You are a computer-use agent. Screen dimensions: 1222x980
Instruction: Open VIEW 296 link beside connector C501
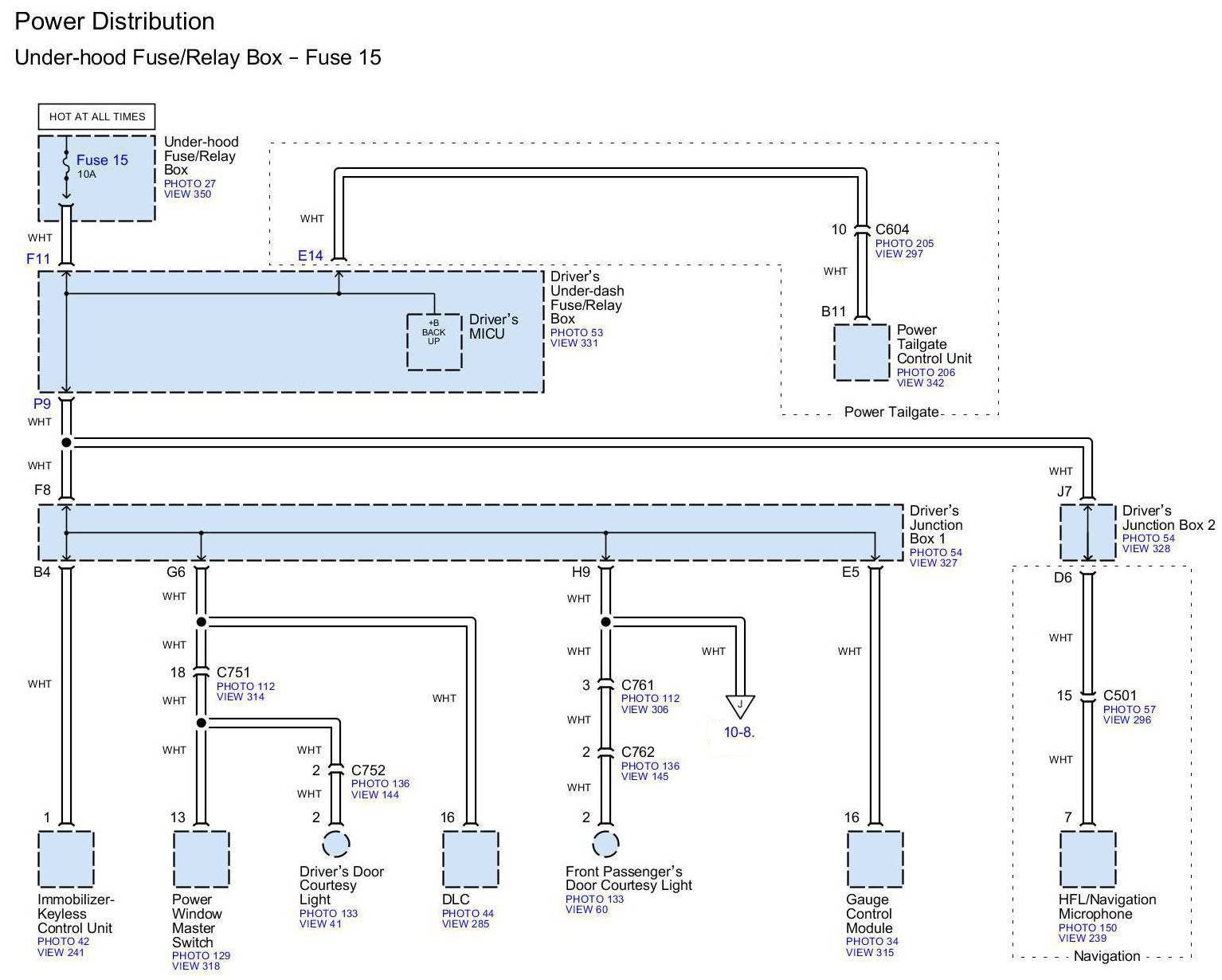(1126, 720)
